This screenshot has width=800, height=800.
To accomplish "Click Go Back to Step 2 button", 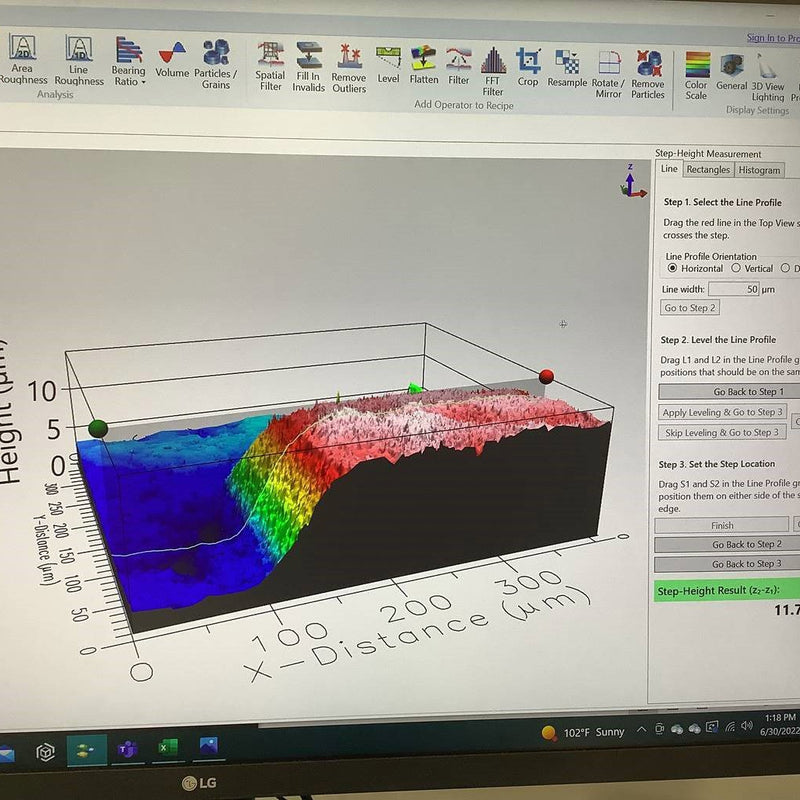I will (x=728, y=544).
